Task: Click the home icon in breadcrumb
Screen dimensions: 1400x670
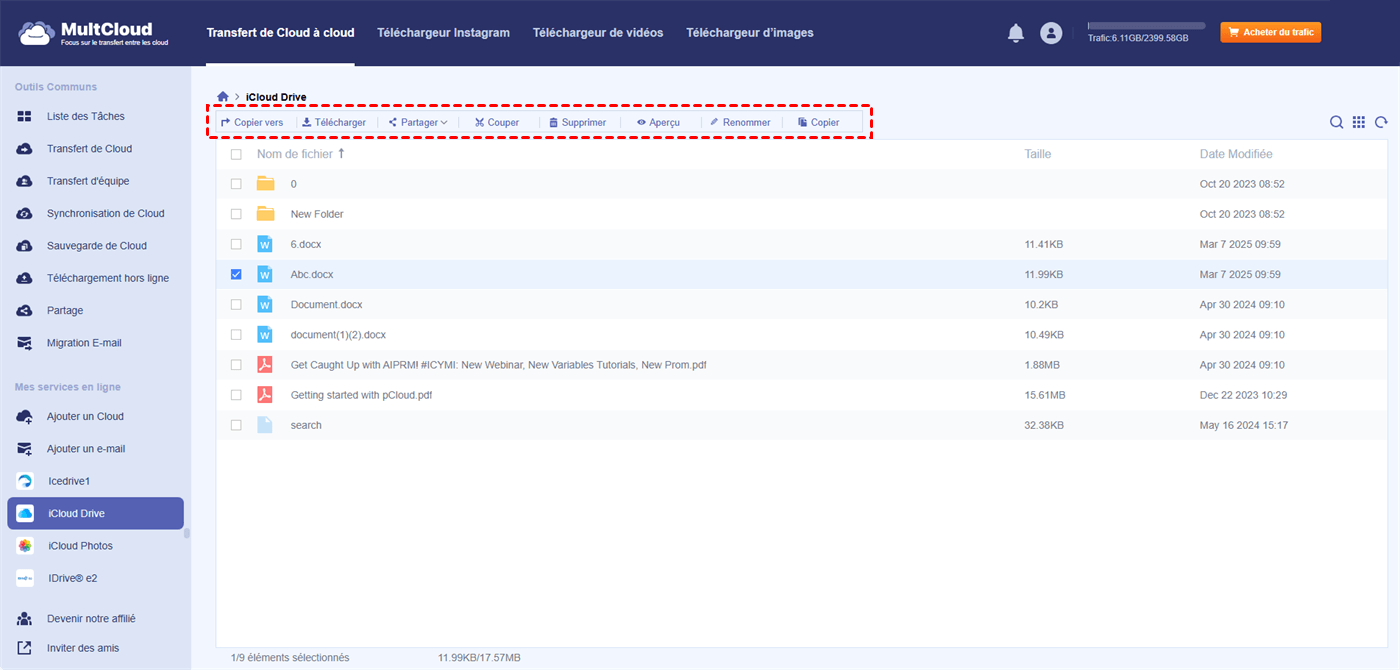Action: point(223,97)
